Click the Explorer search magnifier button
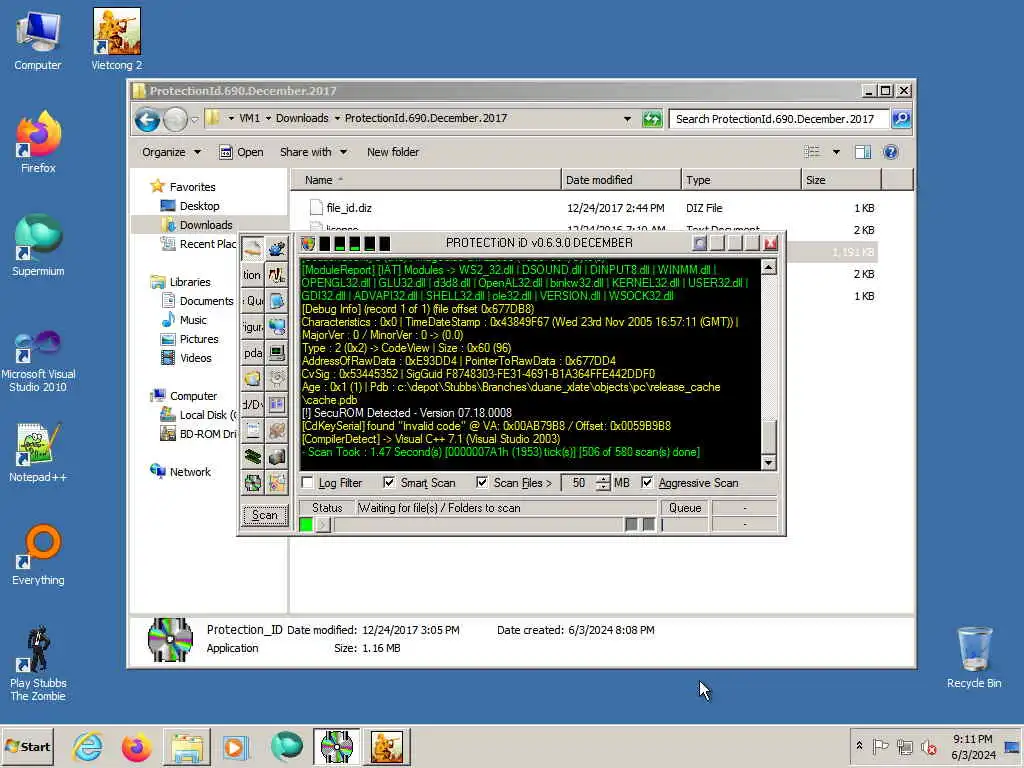The width and height of the screenshot is (1024, 768). tap(901, 119)
